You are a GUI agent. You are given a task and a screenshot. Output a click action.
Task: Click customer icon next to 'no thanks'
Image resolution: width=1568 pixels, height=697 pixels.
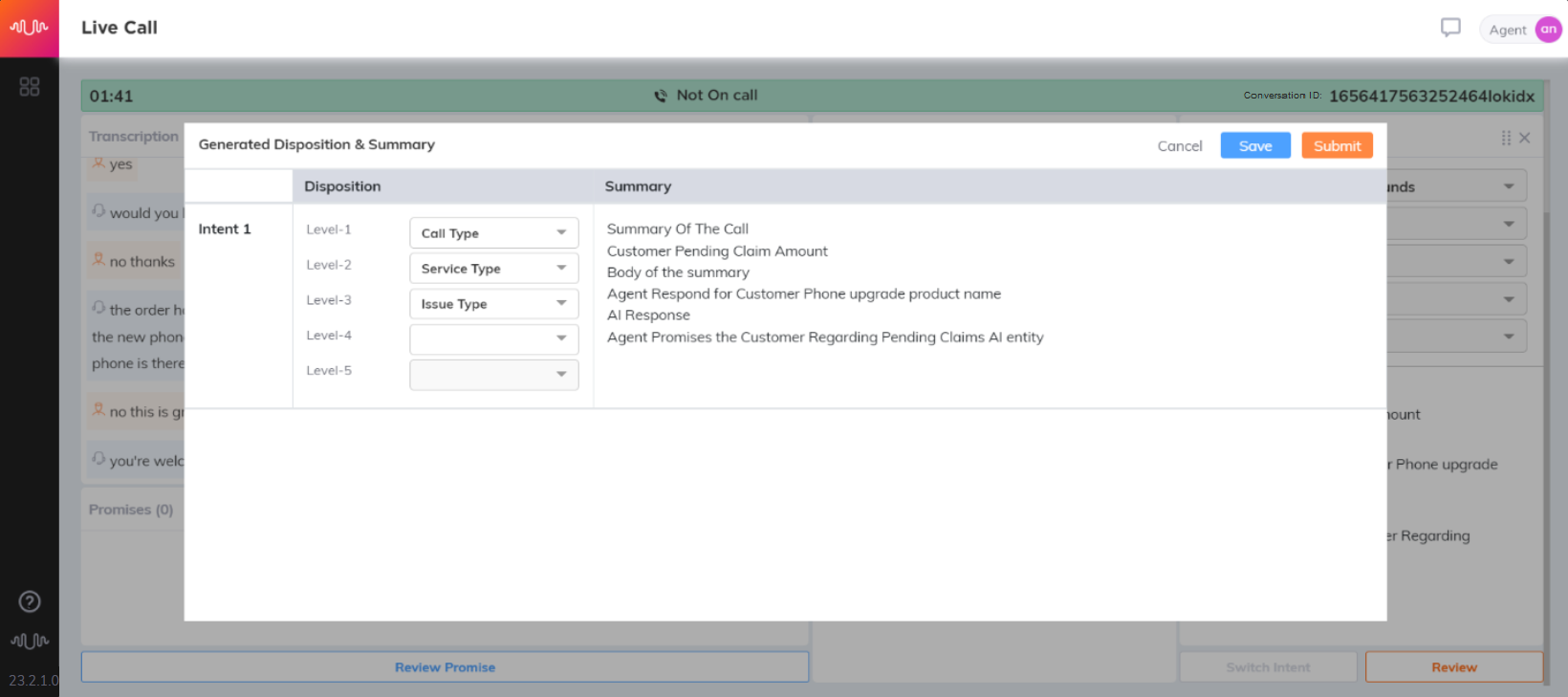coord(98,260)
